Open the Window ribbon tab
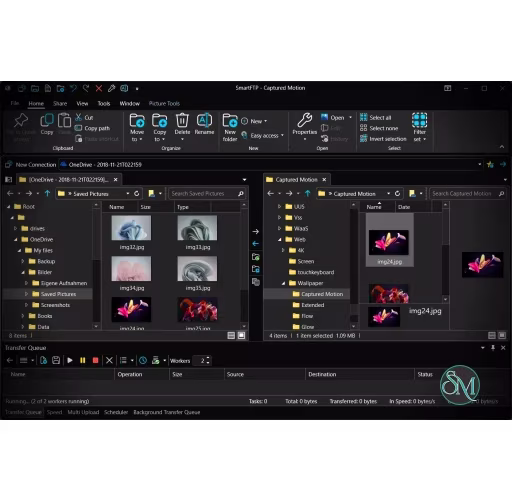Screen dimensions: 512x500 pos(130,104)
